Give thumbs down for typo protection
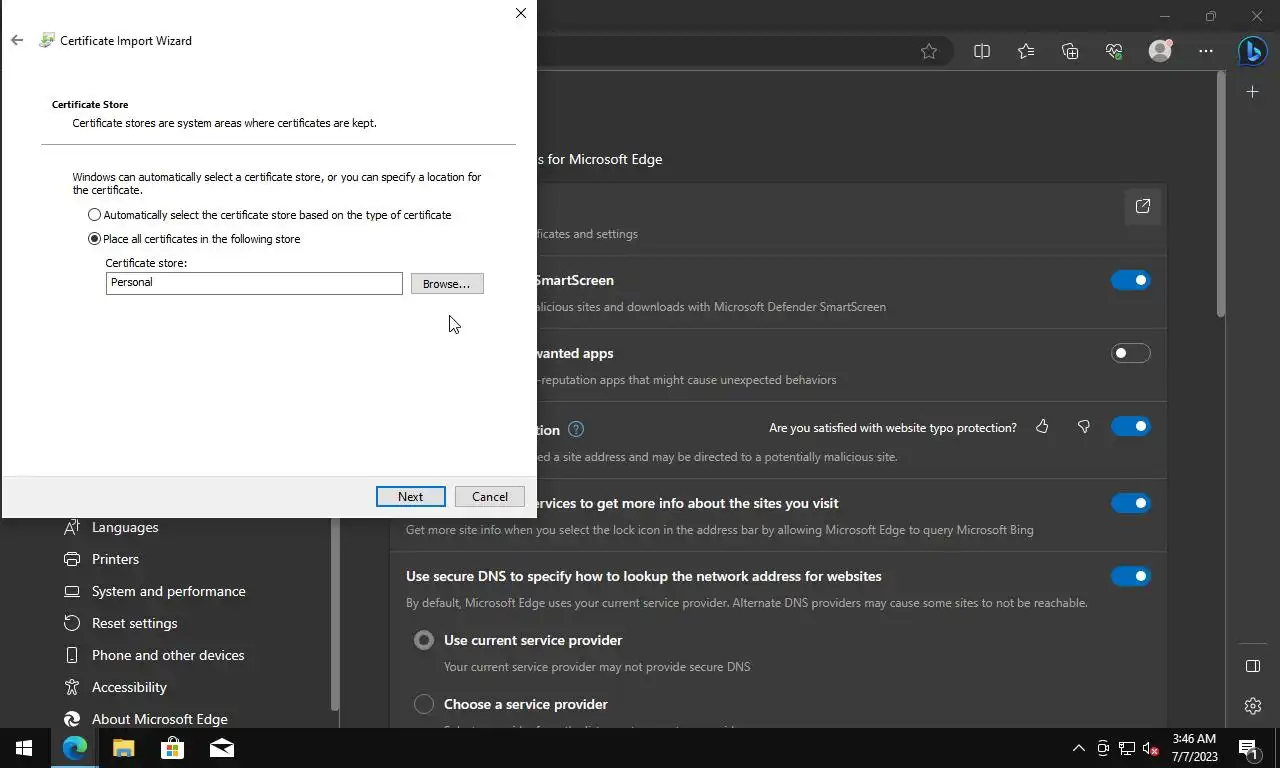 (1084, 427)
